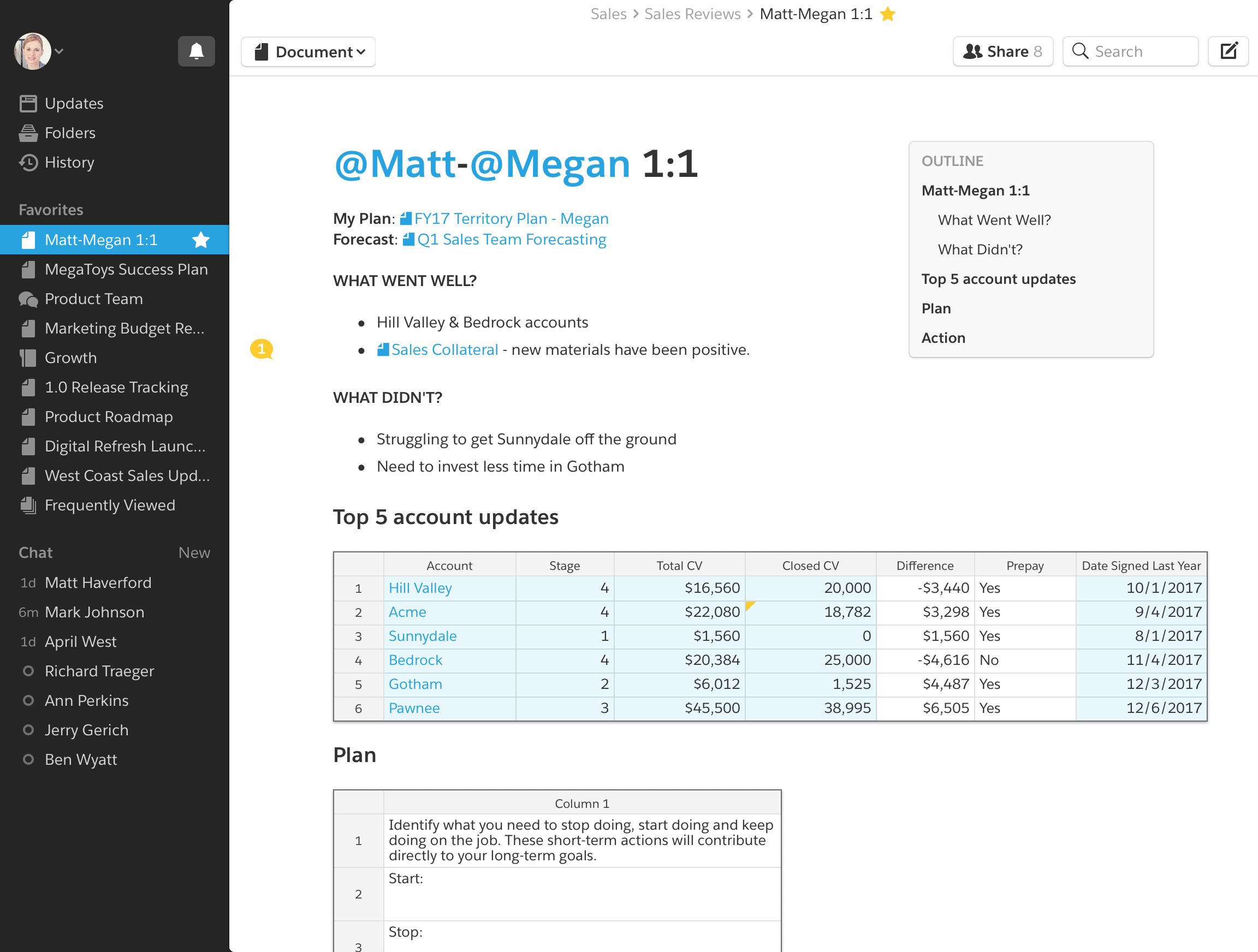Open History in the sidebar
The height and width of the screenshot is (952, 1258).
point(69,163)
